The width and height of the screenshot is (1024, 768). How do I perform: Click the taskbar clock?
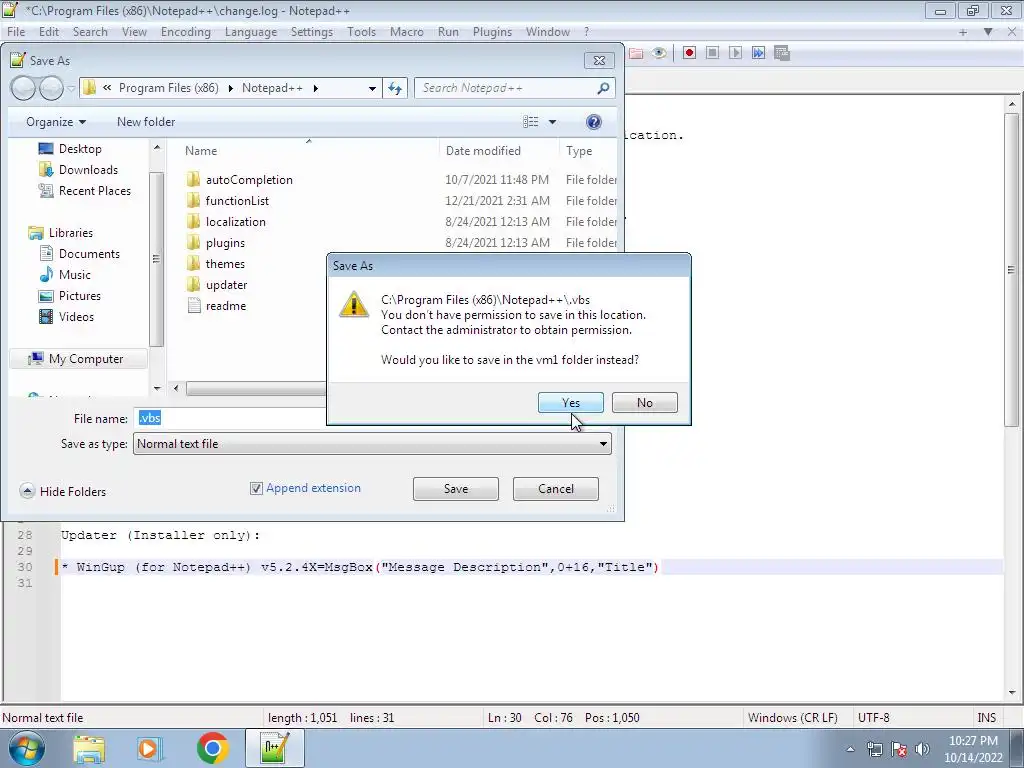972,748
